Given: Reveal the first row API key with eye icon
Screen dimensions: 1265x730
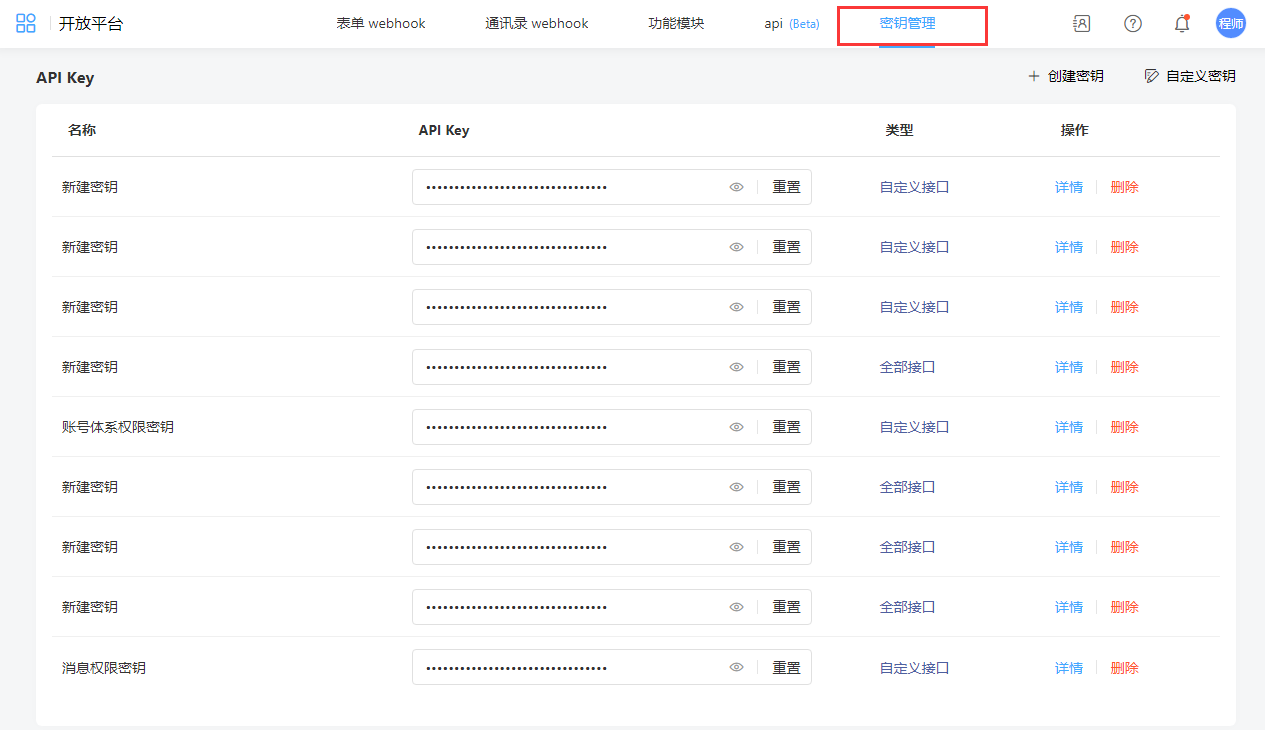Looking at the screenshot, I should click(736, 187).
